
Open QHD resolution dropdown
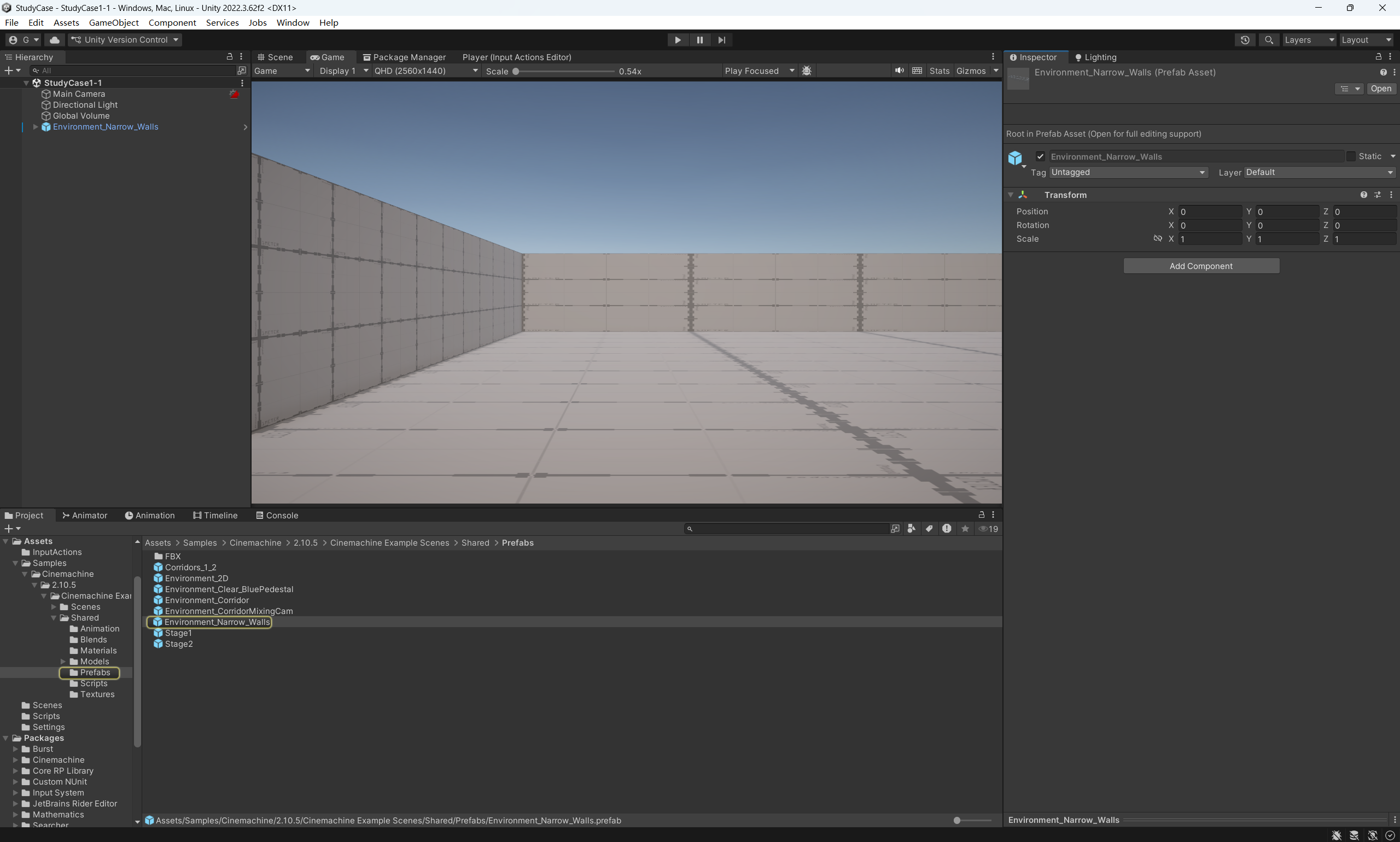(x=425, y=71)
